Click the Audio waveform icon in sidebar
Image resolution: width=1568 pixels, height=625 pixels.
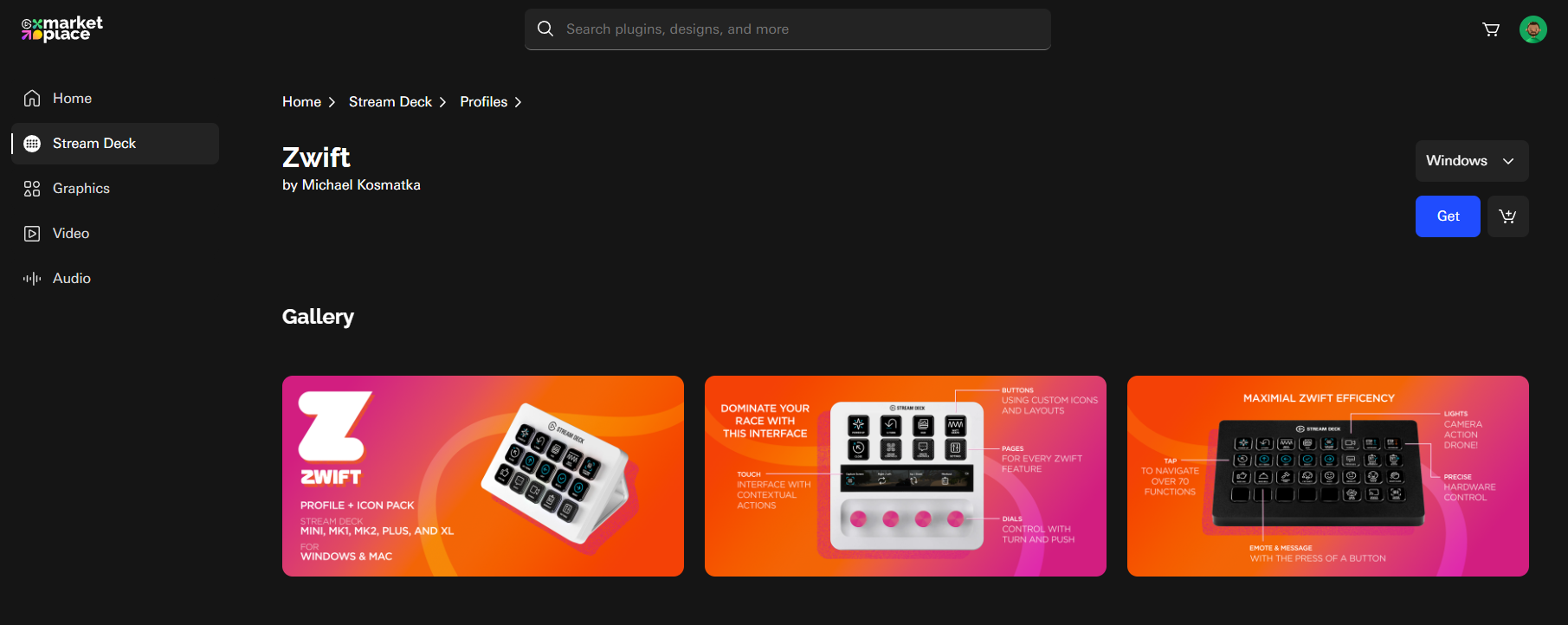point(32,279)
